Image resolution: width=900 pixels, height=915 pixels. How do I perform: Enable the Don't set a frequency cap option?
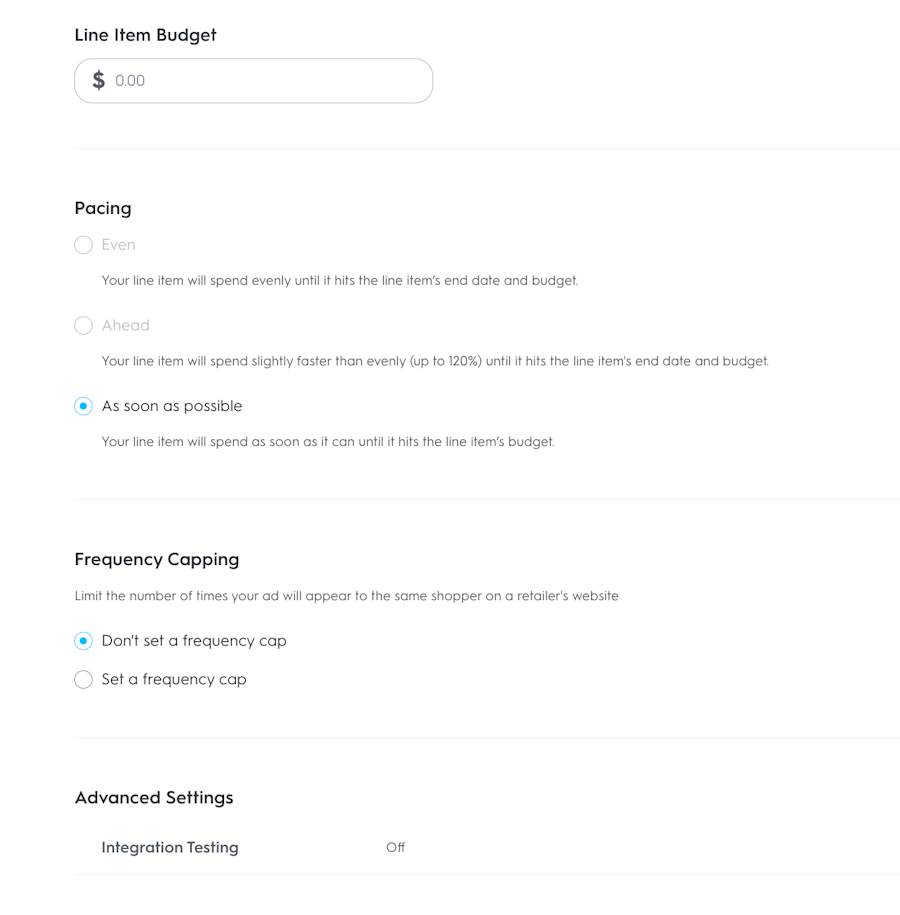pyautogui.click(x=84, y=641)
